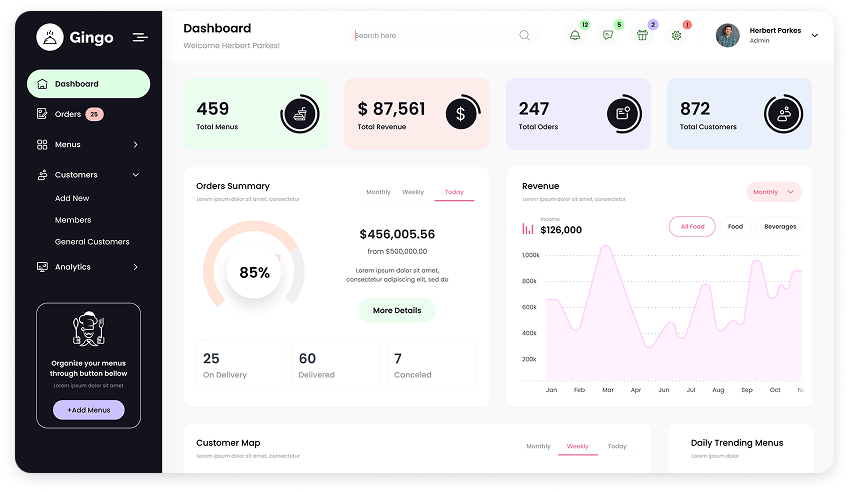
Task: Click the $456,005.56 amount text
Action: (397, 234)
